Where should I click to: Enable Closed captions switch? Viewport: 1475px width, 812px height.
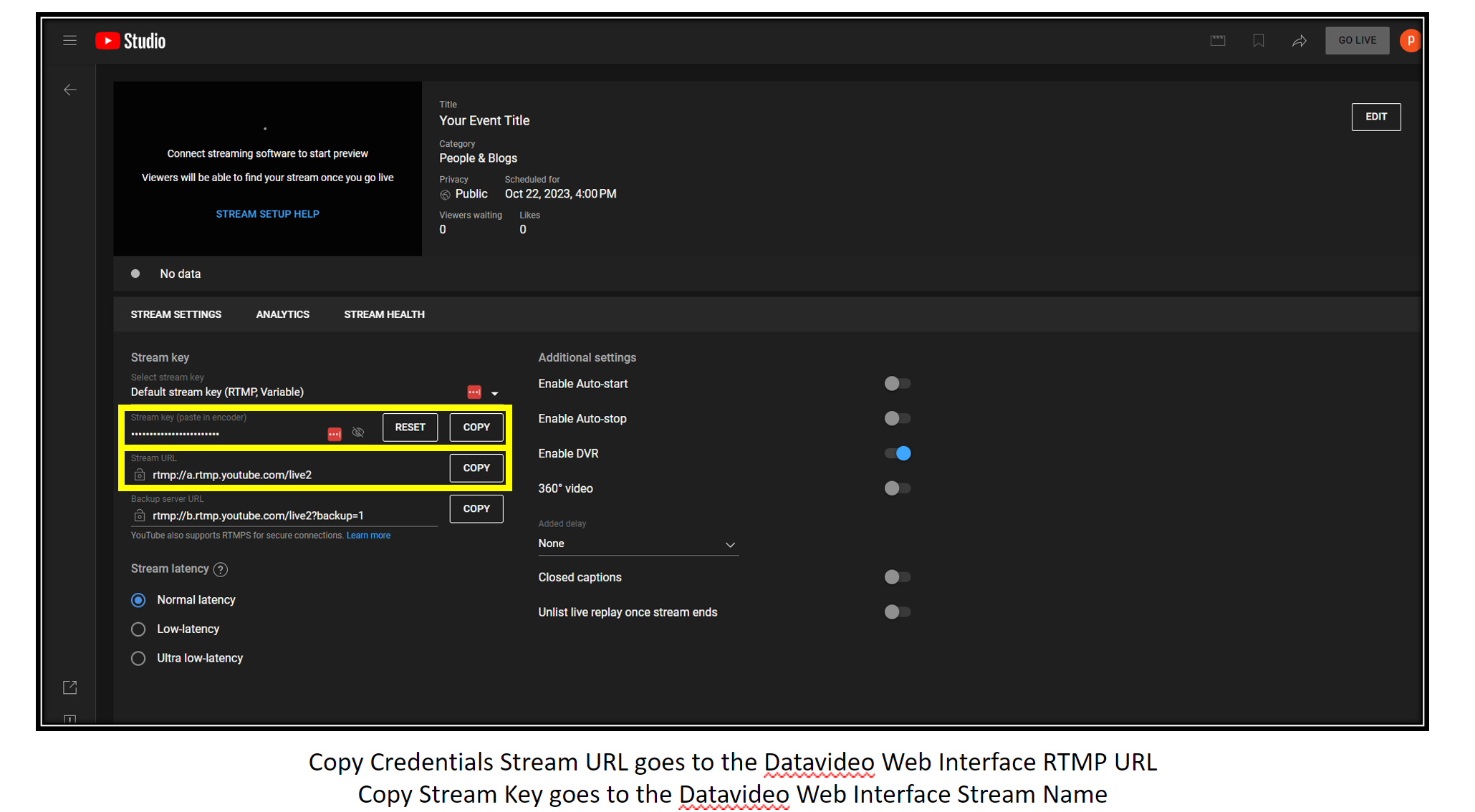coord(897,577)
